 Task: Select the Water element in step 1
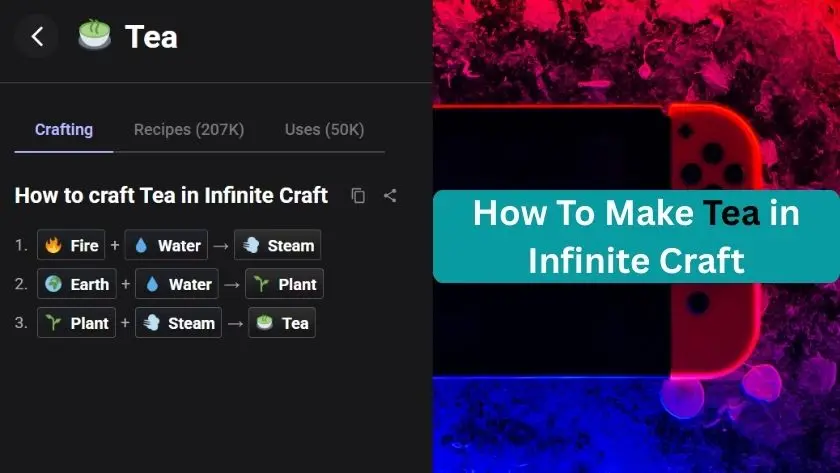click(x=167, y=245)
